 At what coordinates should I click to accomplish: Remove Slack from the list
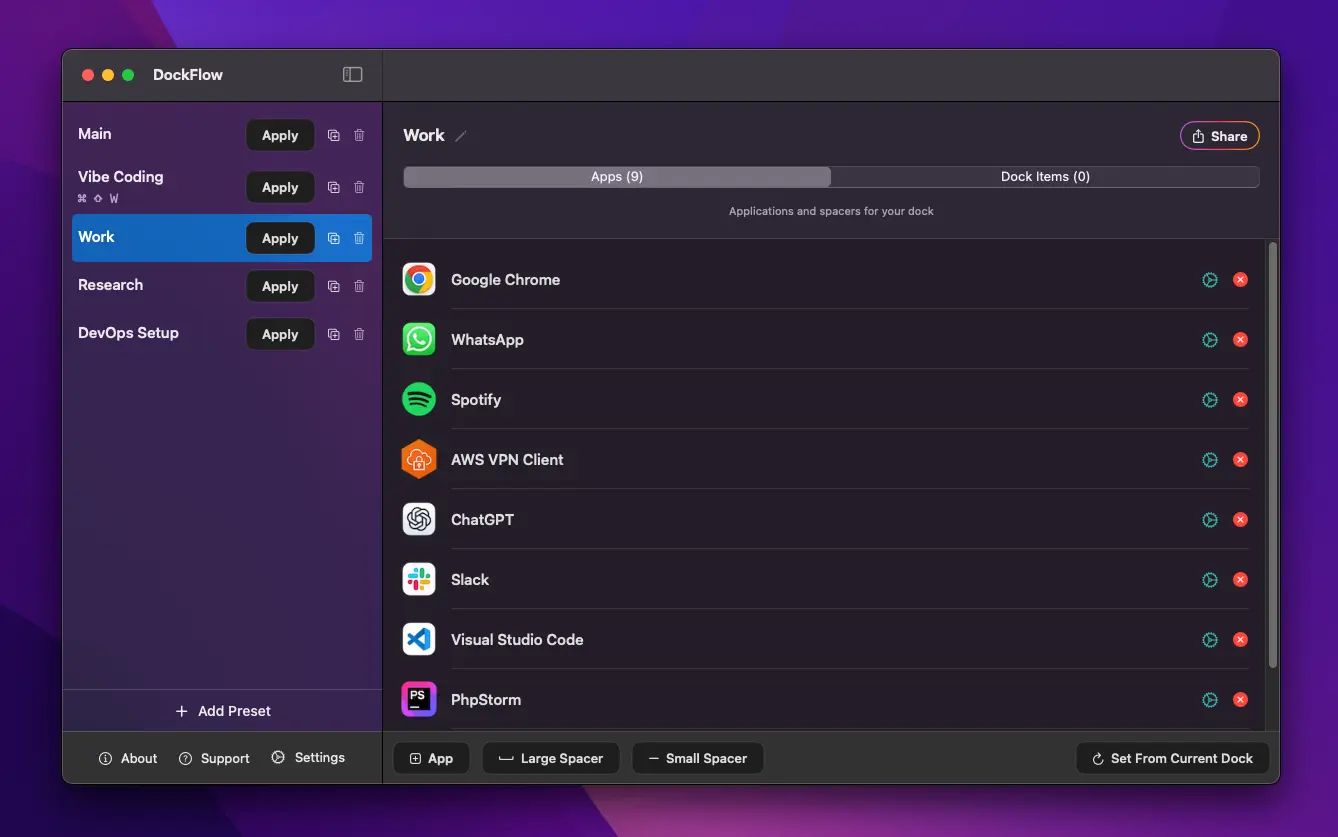pyautogui.click(x=1240, y=580)
